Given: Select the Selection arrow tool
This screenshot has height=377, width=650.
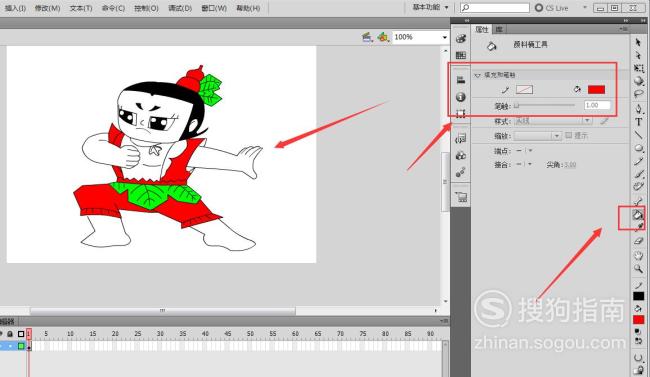Looking at the screenshot, I should pyautogui.click(x=638, y=42).
